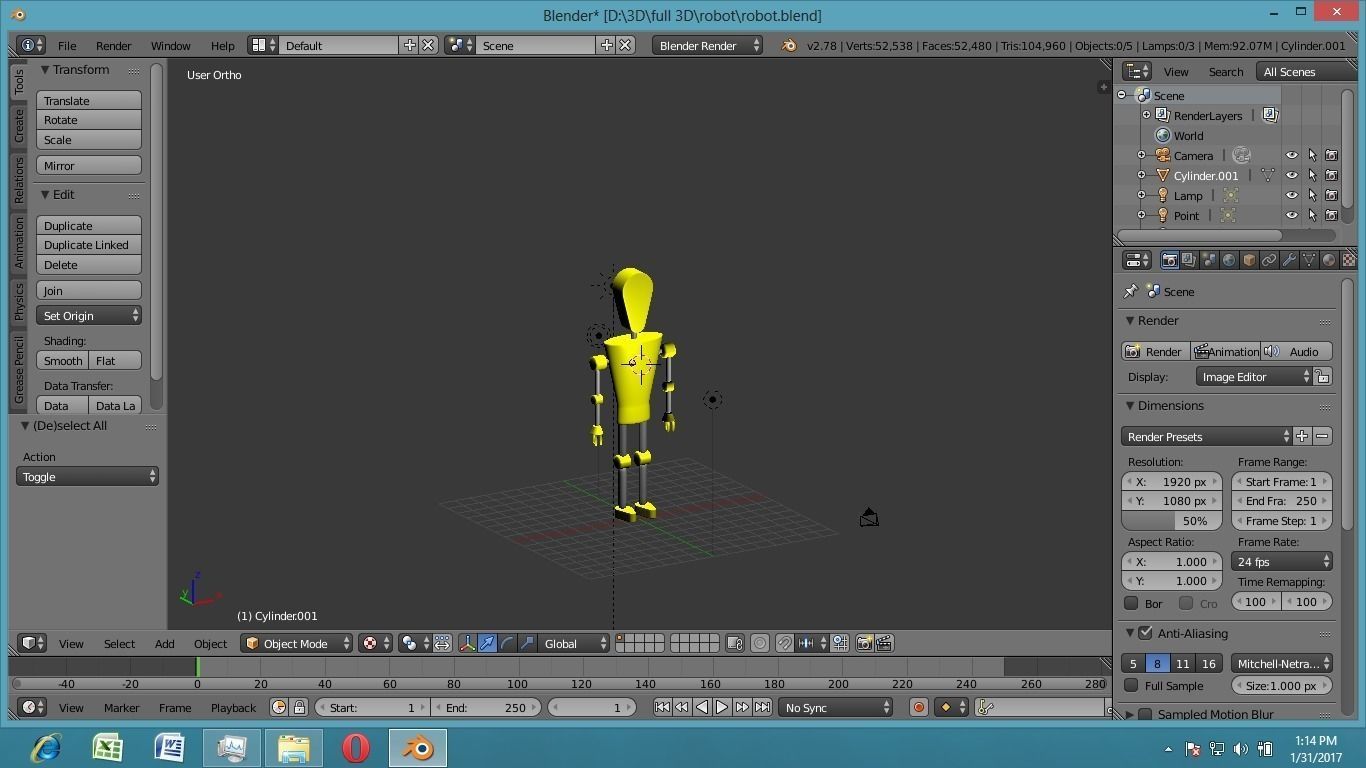
Task: Open the Window menu
Action: (170, 46)
